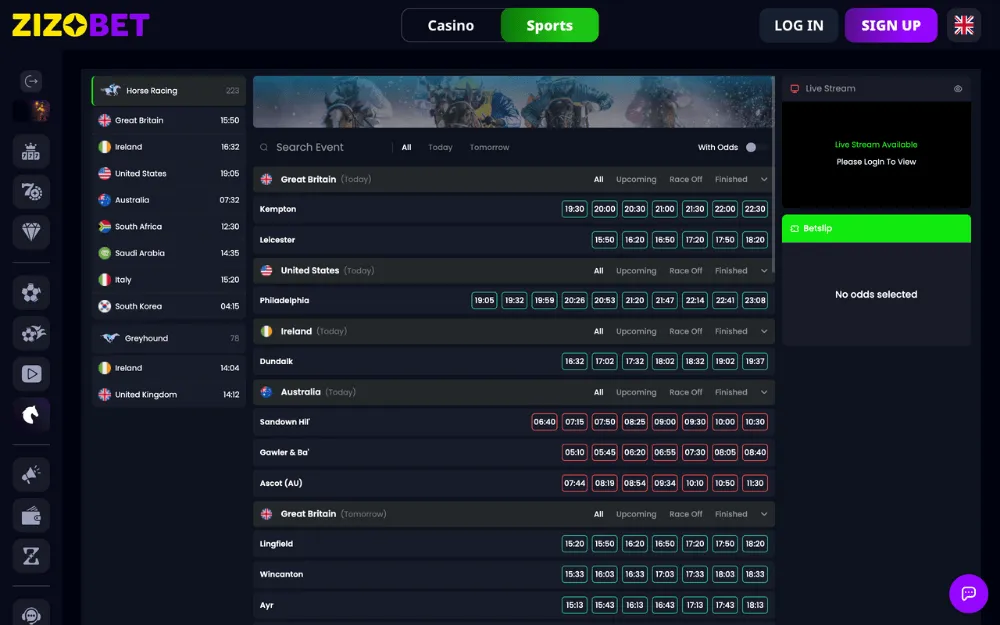Click the slot machine icon in sidebar
This screenshot has height=625, width=1000.
(31, 151)
